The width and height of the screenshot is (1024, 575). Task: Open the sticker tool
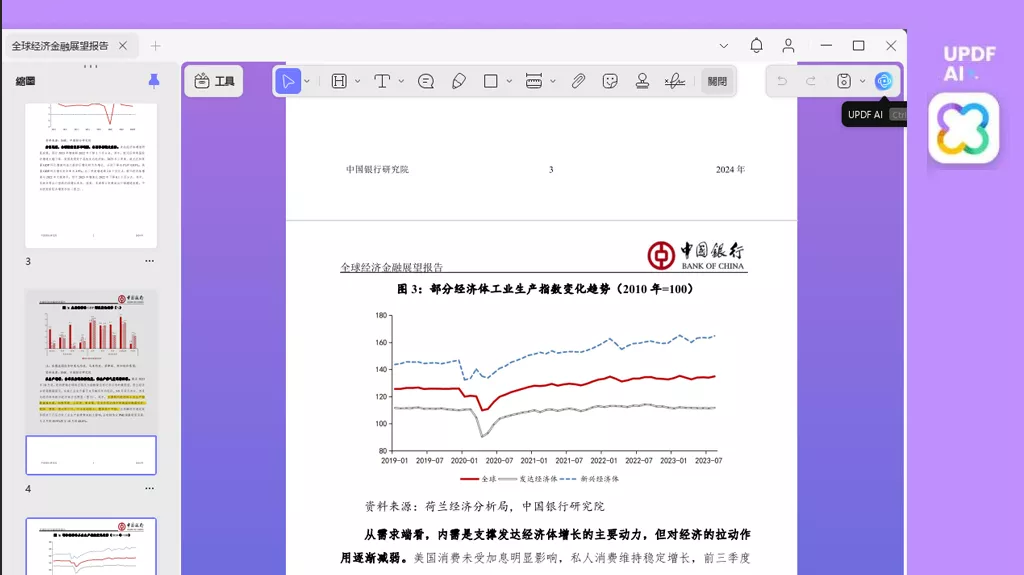coord(610,81)
